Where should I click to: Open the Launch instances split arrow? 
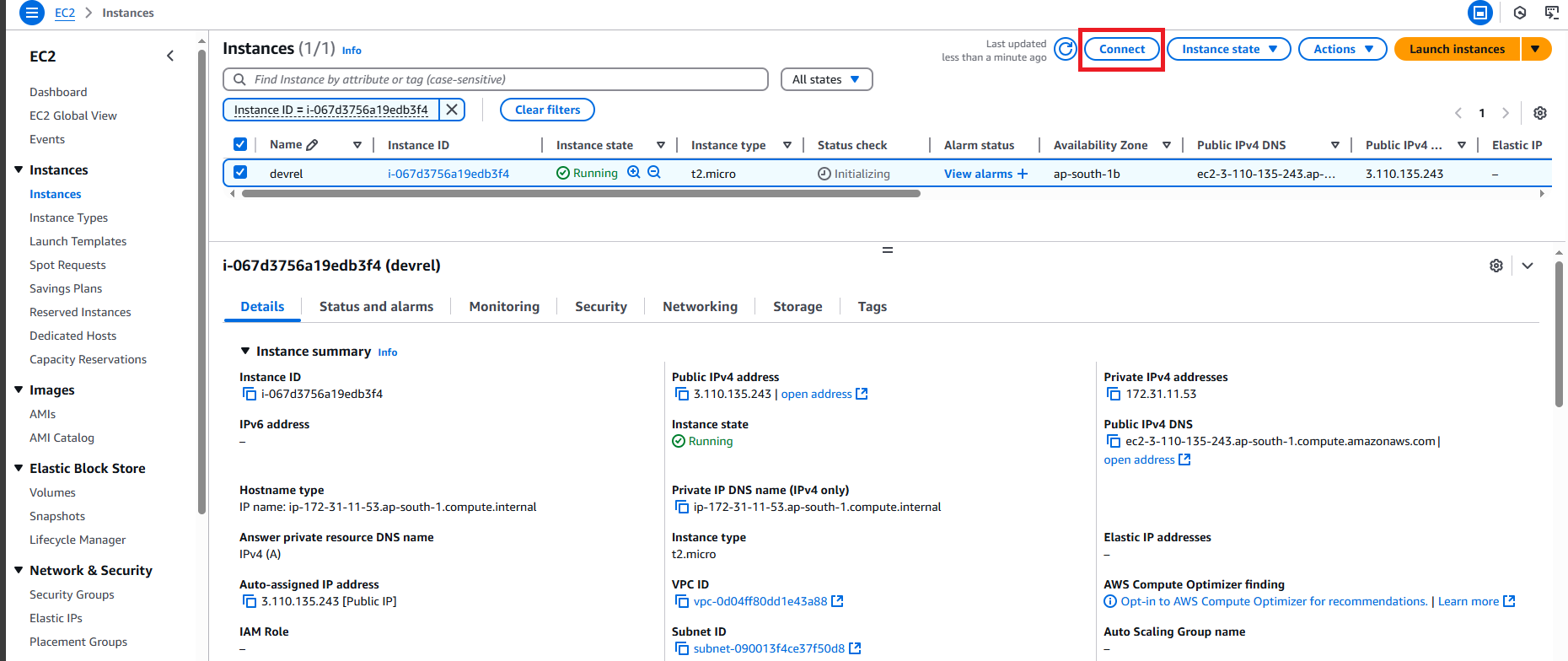[1536, 49]
